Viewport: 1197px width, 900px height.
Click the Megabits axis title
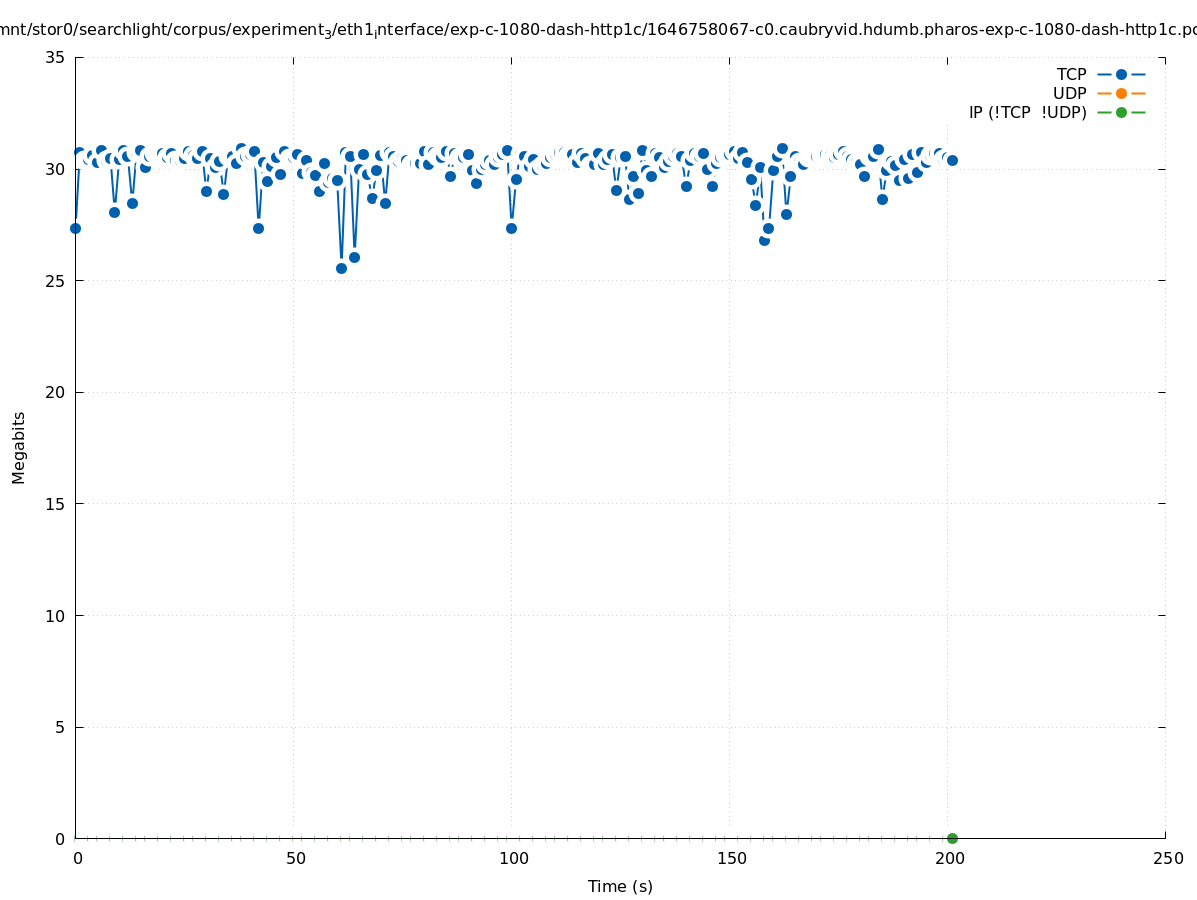[19, 447]
